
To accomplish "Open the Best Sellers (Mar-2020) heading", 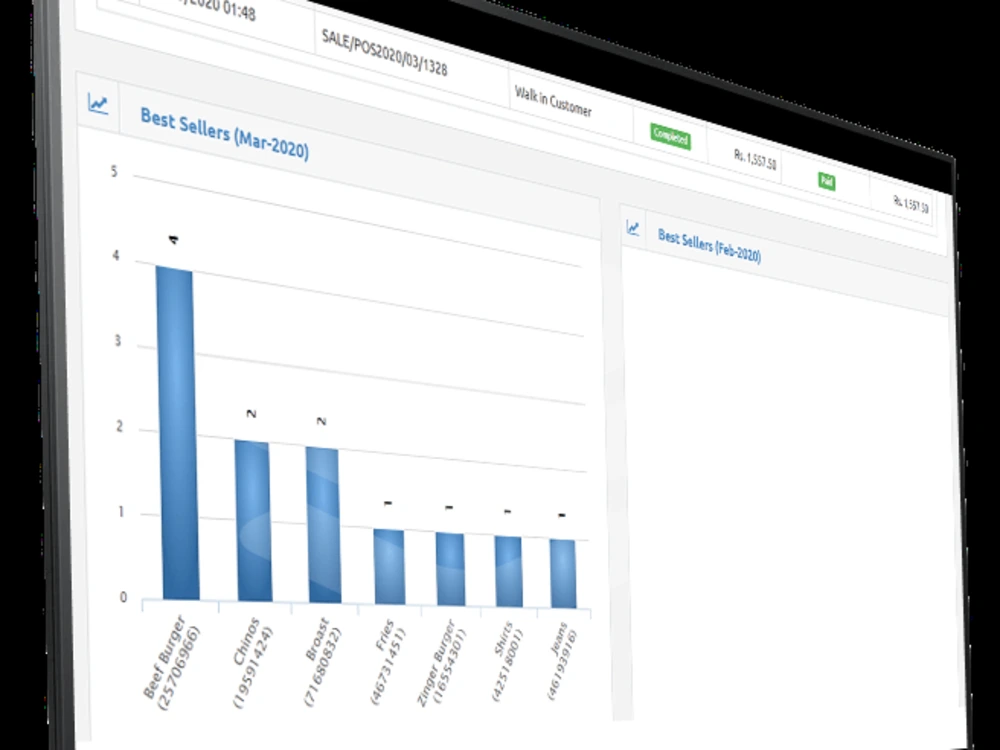I will pyautogui.click(x=224, y=134).
